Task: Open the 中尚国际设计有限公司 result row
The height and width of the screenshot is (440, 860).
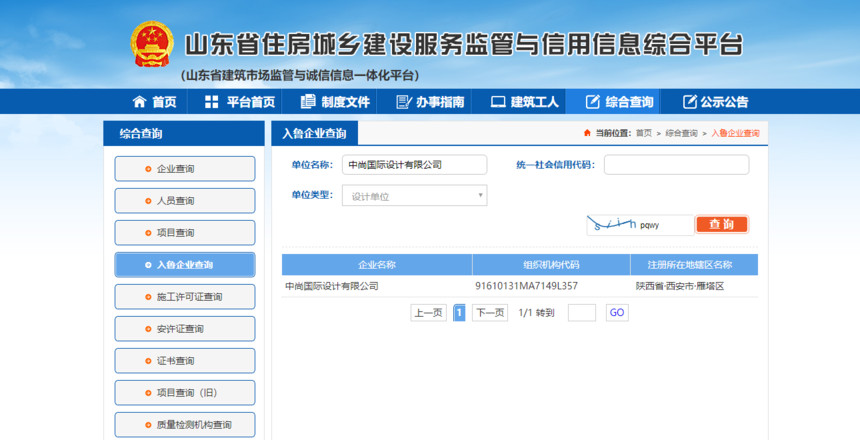Action: pyautogui.click(x=332, y=286)
